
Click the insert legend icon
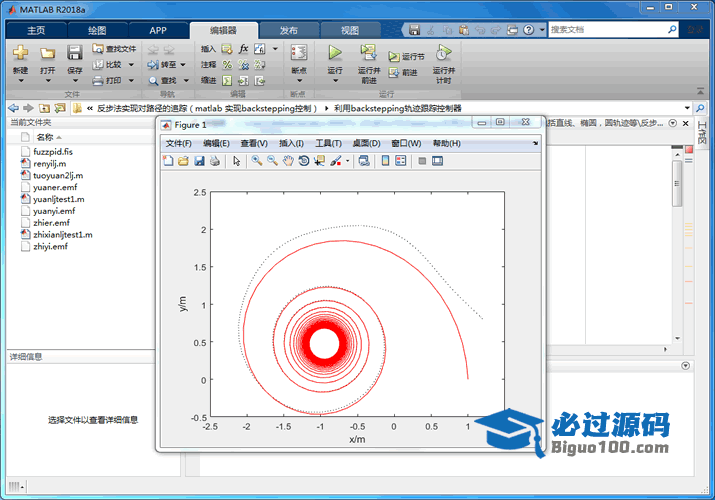[401, 161]
